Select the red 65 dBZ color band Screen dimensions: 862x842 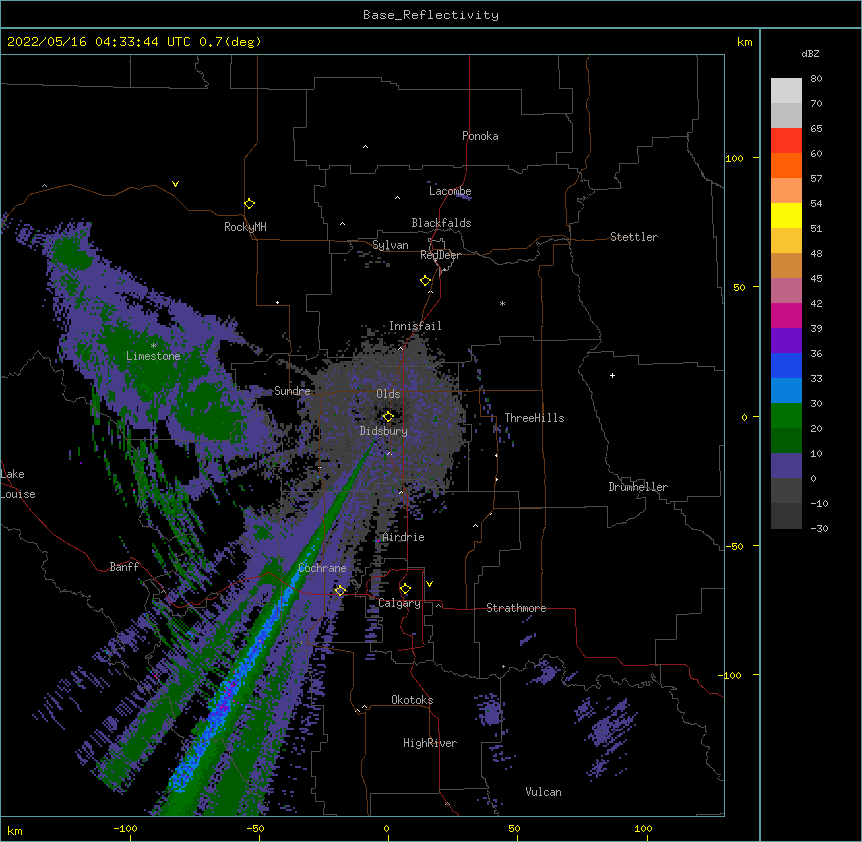pyautogui.click(x=786, y=140)
